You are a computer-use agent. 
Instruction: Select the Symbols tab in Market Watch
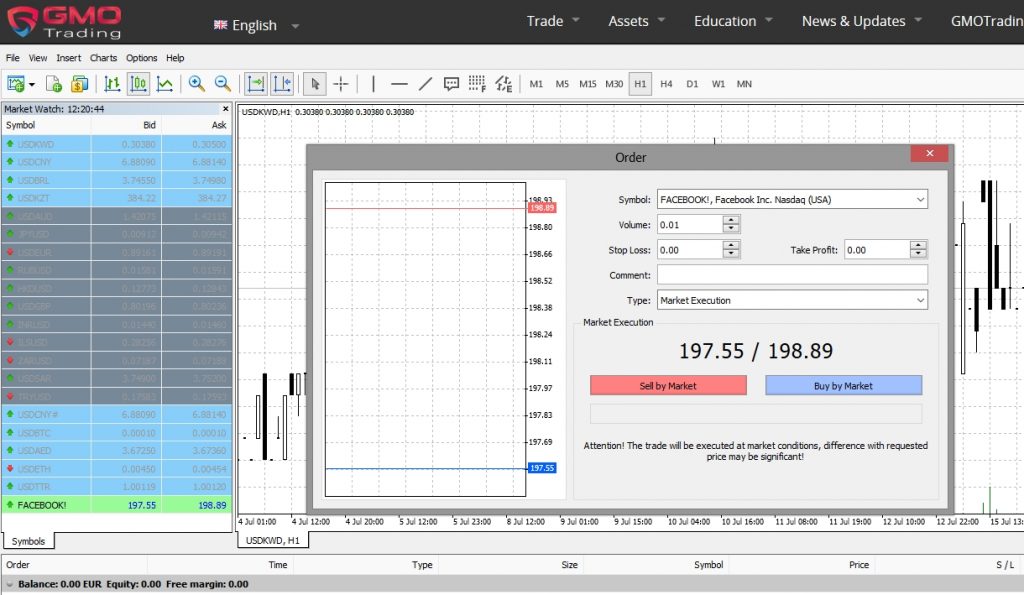(x=29, y=541)
